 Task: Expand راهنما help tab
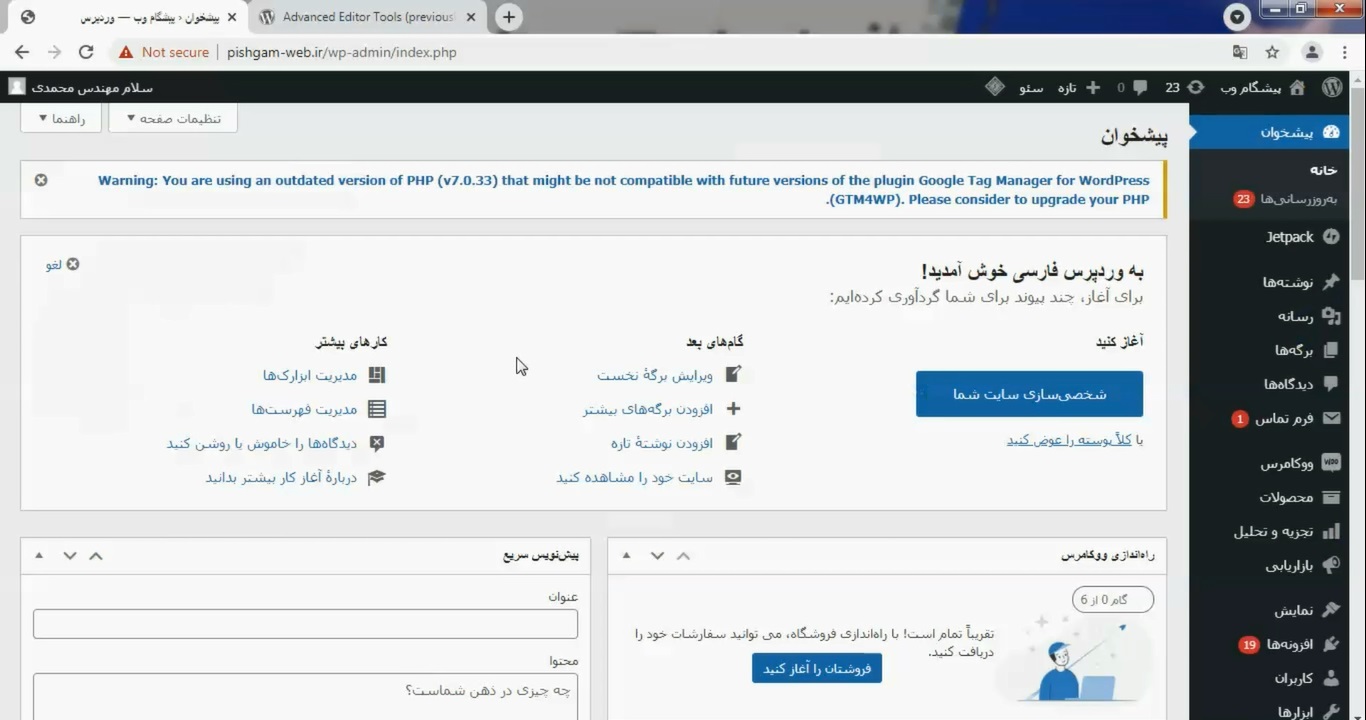click(x=62, y=118)
